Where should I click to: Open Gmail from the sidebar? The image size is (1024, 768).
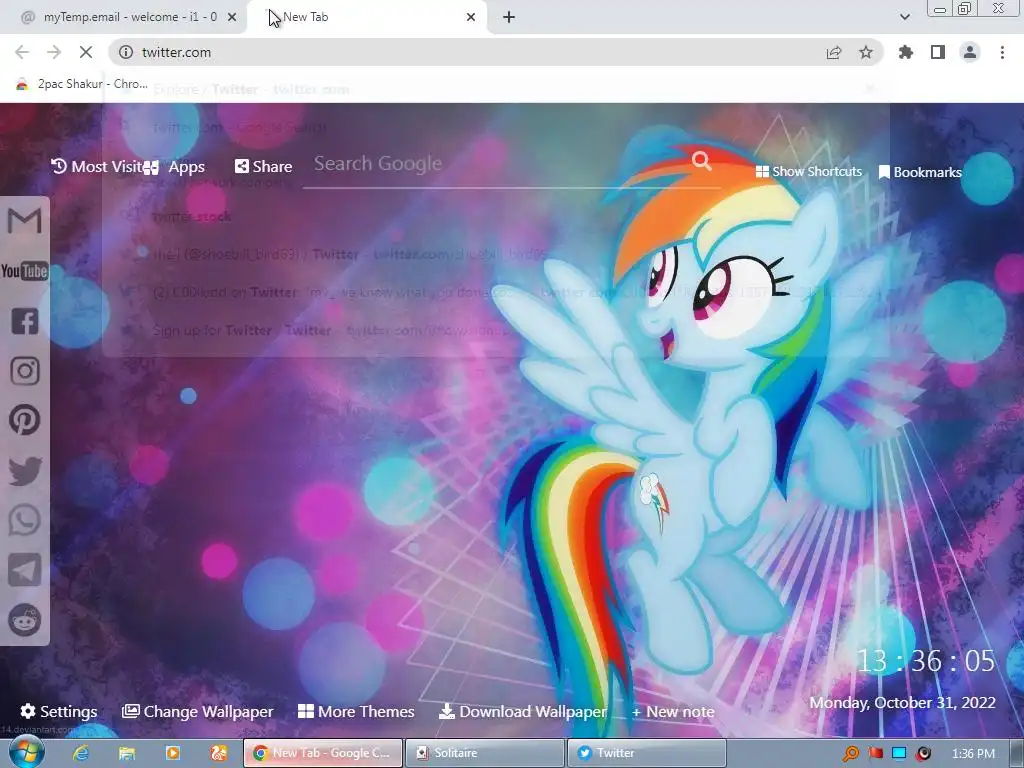(24, 220)
